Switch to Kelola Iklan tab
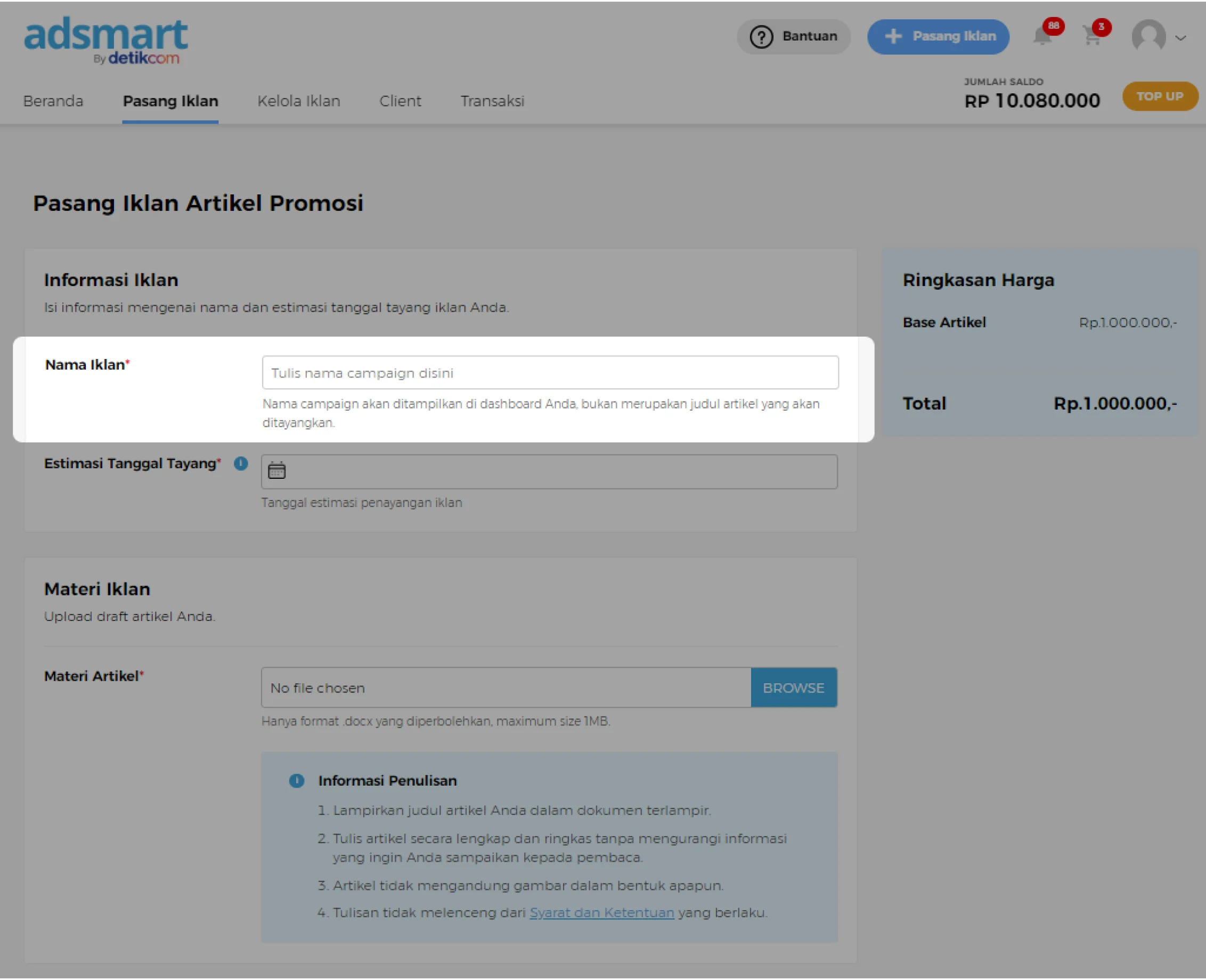The image size is (1206, 980). (x=299, y=101)
